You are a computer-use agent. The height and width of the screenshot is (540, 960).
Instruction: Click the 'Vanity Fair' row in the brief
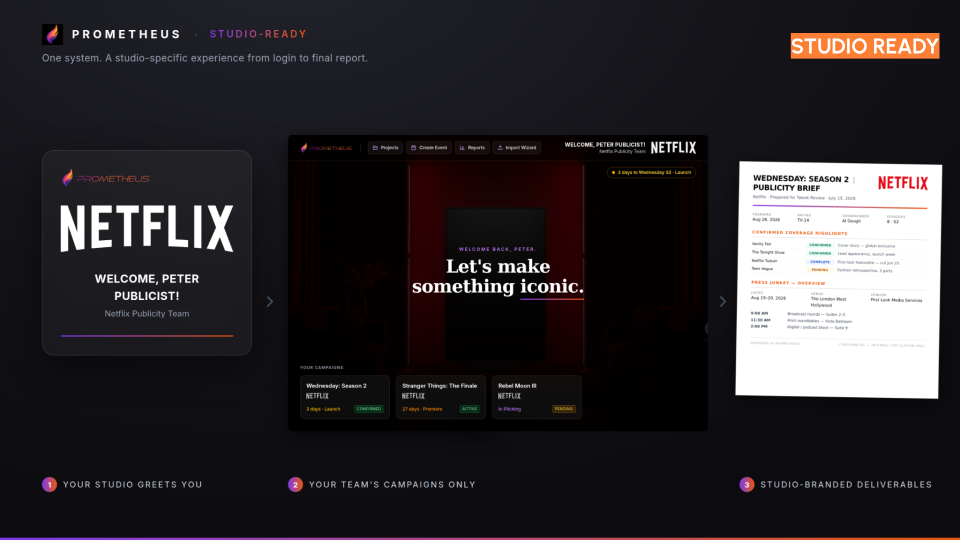click(839, 245)
